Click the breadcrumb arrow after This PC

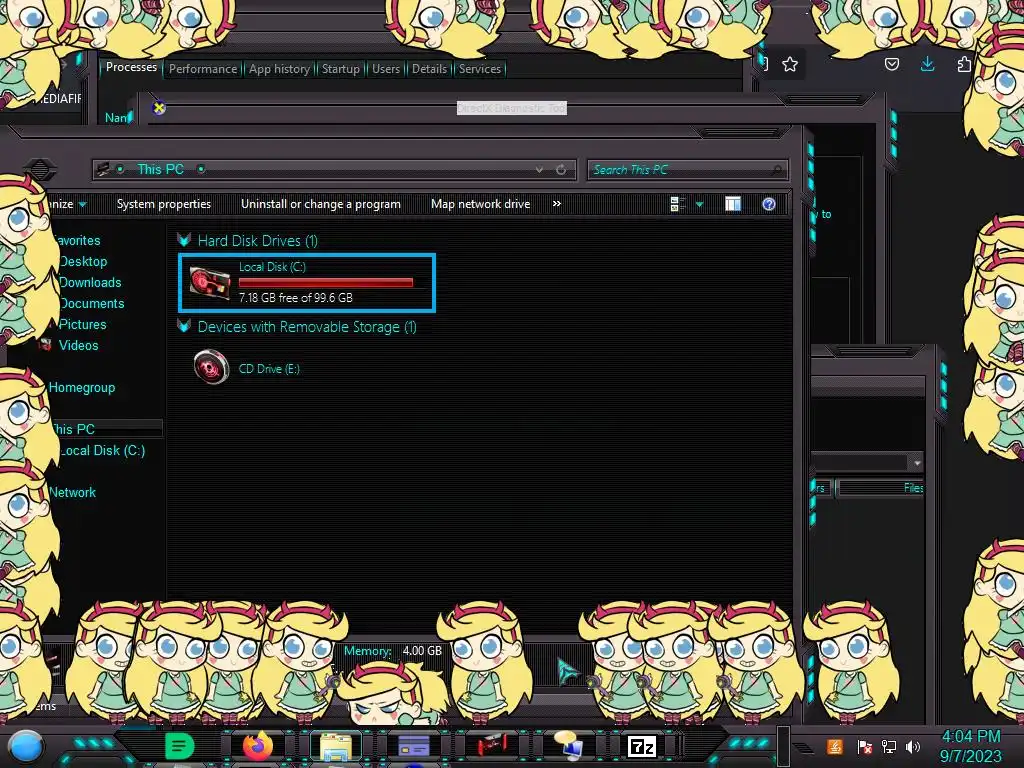tap(201, 169)
